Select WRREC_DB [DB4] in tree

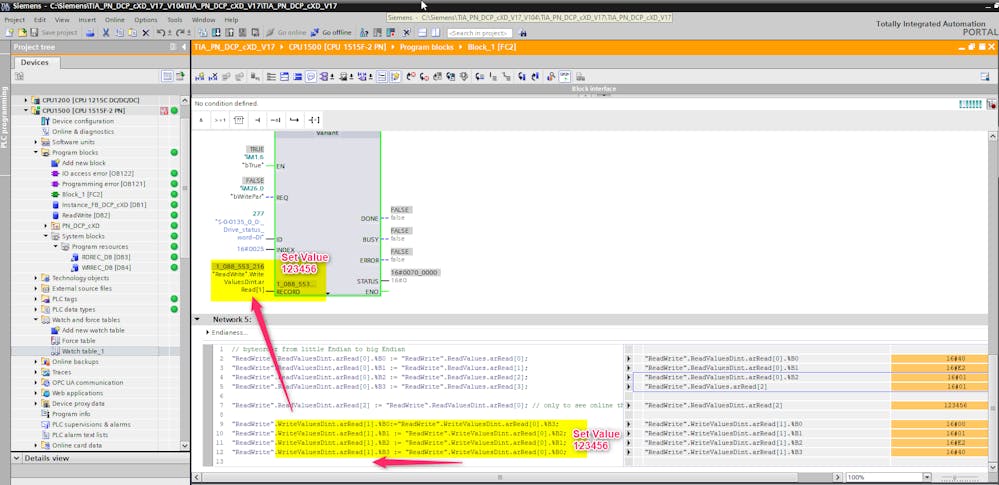[x=106, y=268]
